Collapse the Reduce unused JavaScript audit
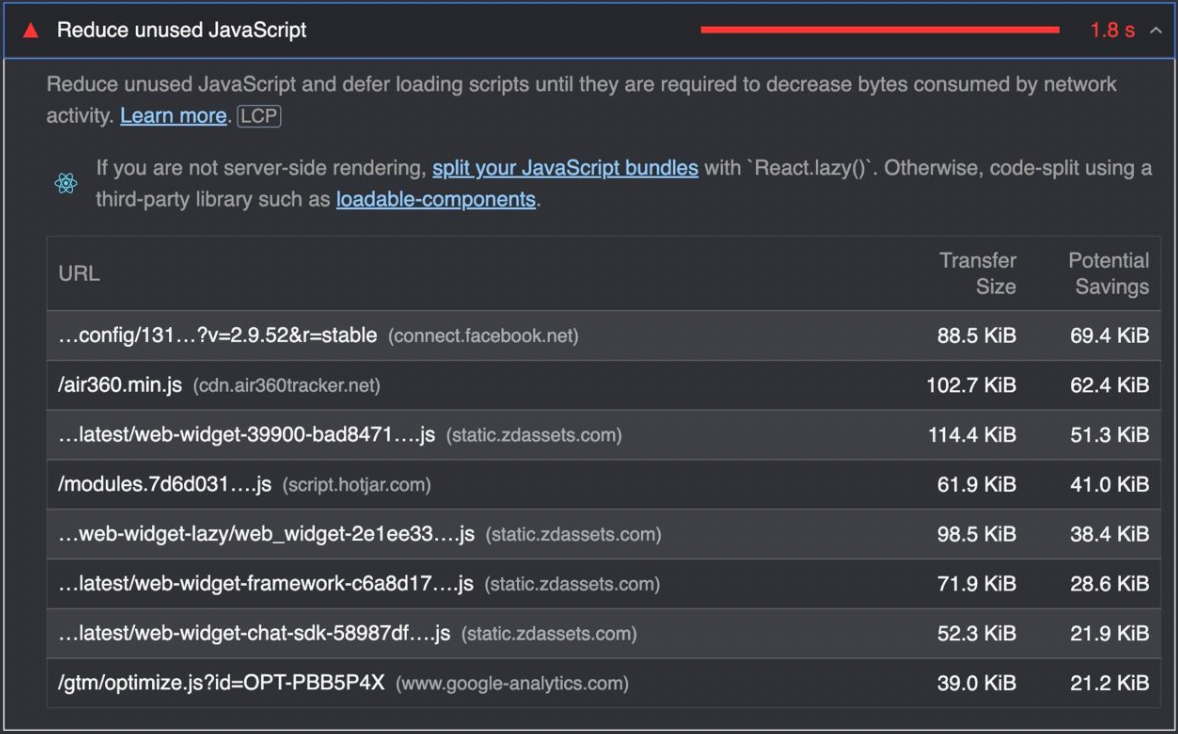Viewport: 1178px width, 734px height. [1156, 30]
